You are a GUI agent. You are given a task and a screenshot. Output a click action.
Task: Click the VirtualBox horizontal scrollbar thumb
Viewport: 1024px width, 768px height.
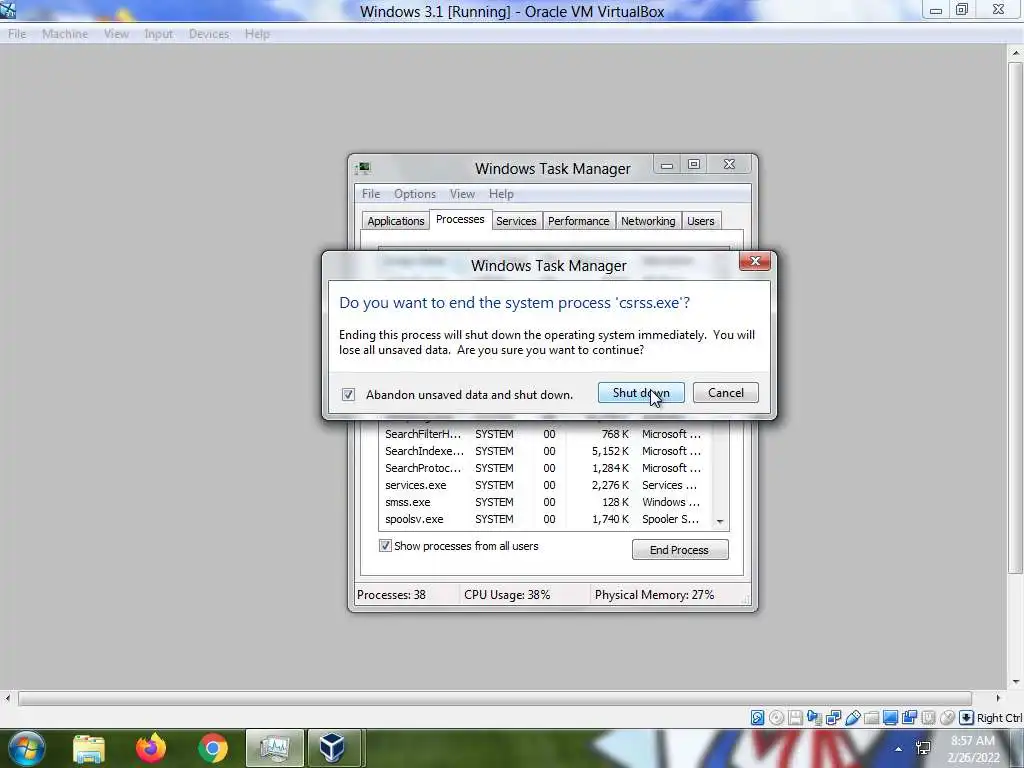tap(494, 698)
